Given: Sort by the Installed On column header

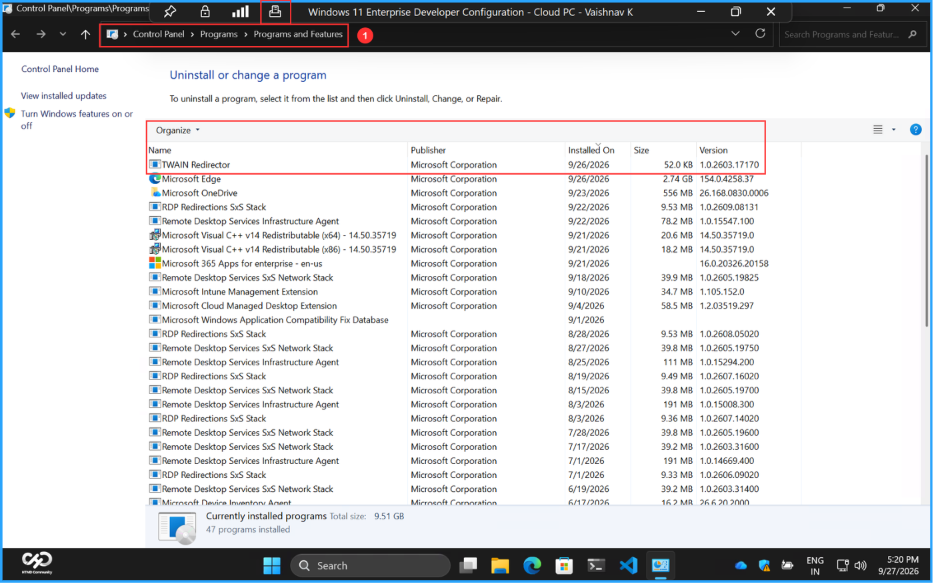Looking at the screenshot, I should click(598, 151).
